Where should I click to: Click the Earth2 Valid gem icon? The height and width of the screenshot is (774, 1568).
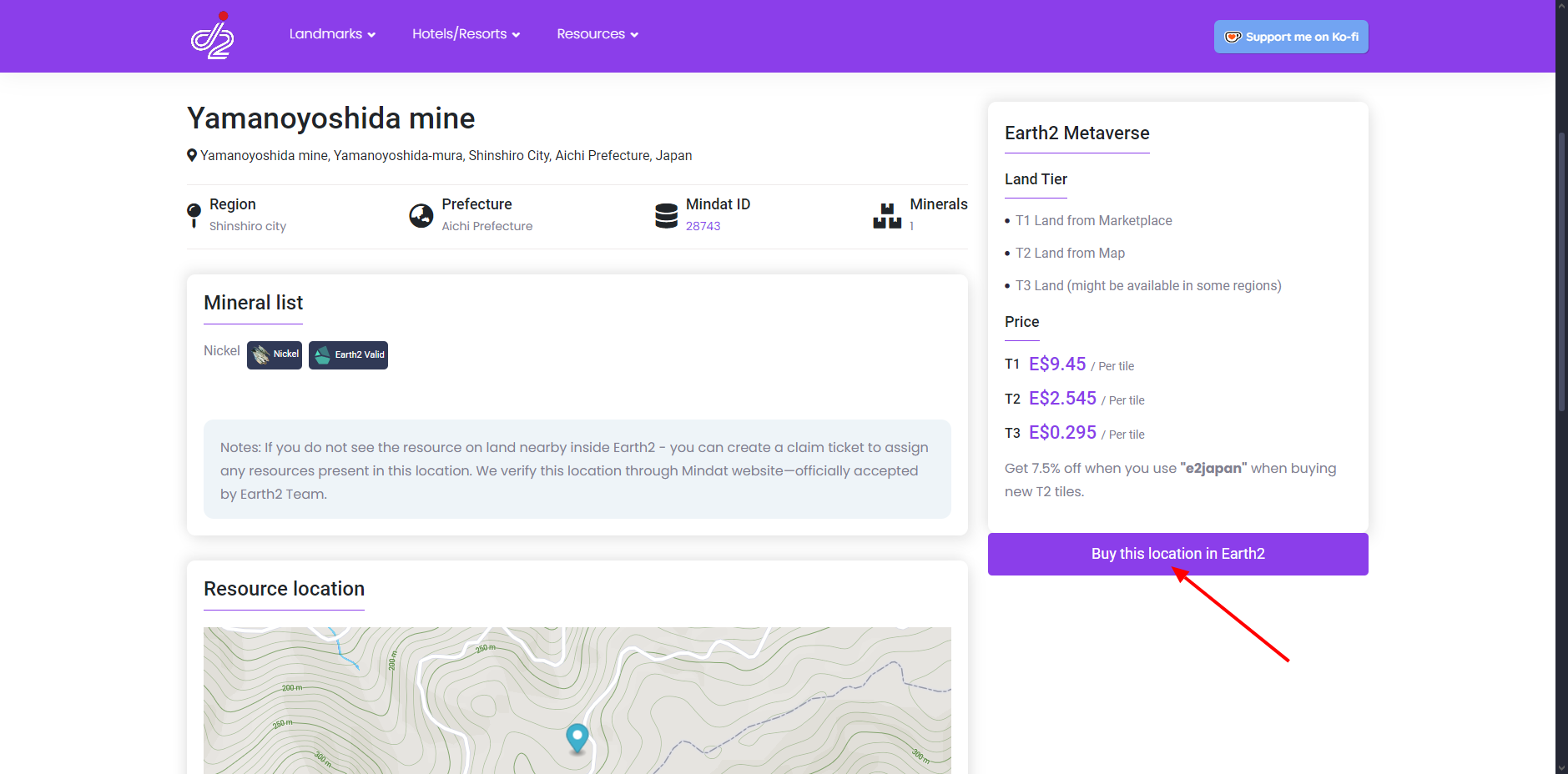(x=323, y=355)
